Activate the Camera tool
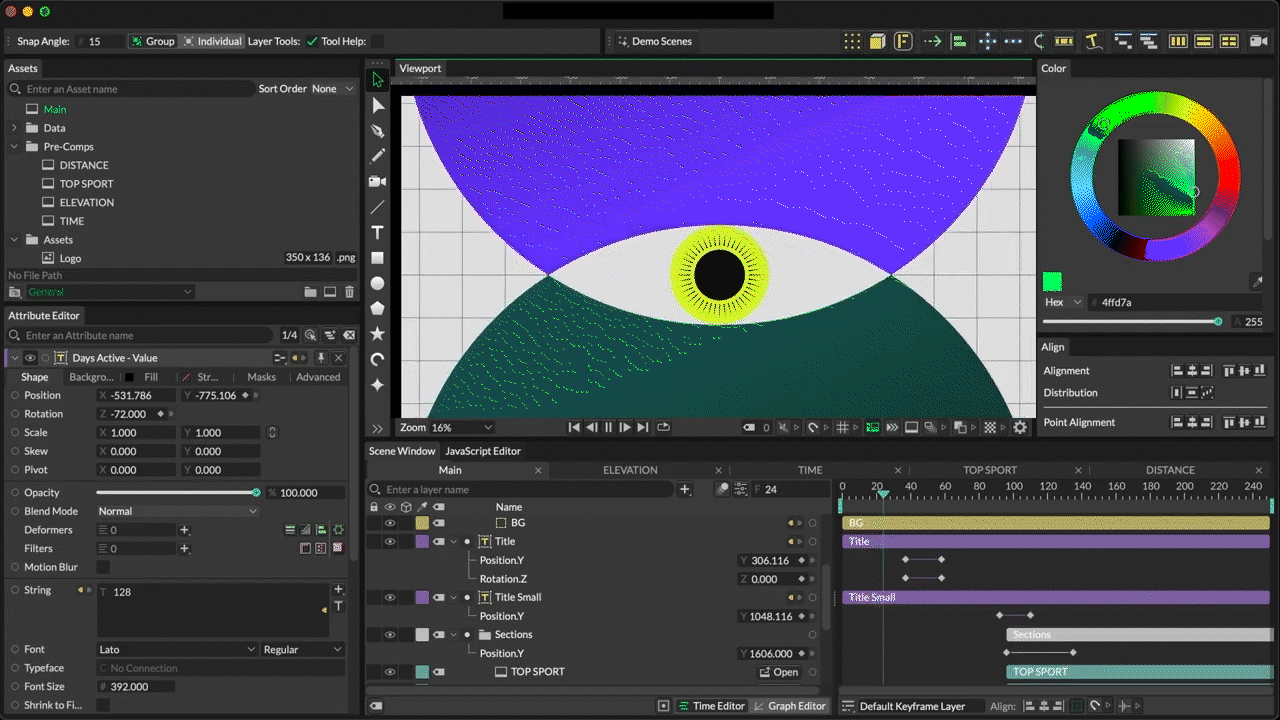 coord(377,182)
